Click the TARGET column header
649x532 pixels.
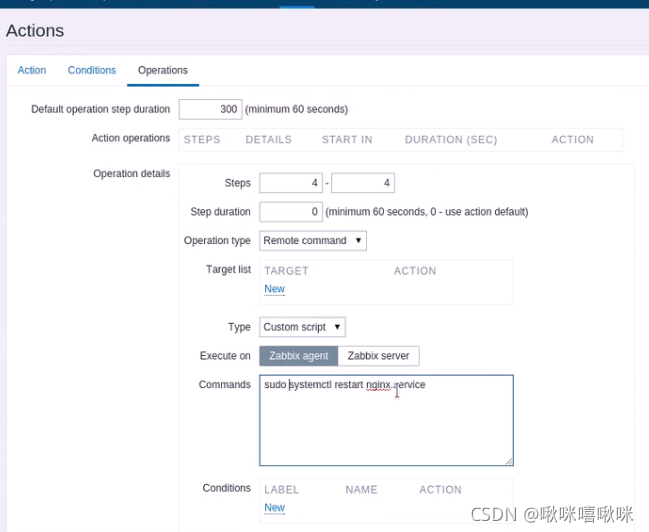tap(286, 271)
